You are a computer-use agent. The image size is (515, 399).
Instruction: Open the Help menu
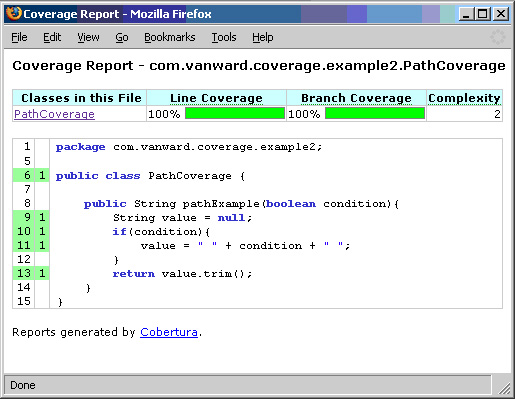pos(263,37)
